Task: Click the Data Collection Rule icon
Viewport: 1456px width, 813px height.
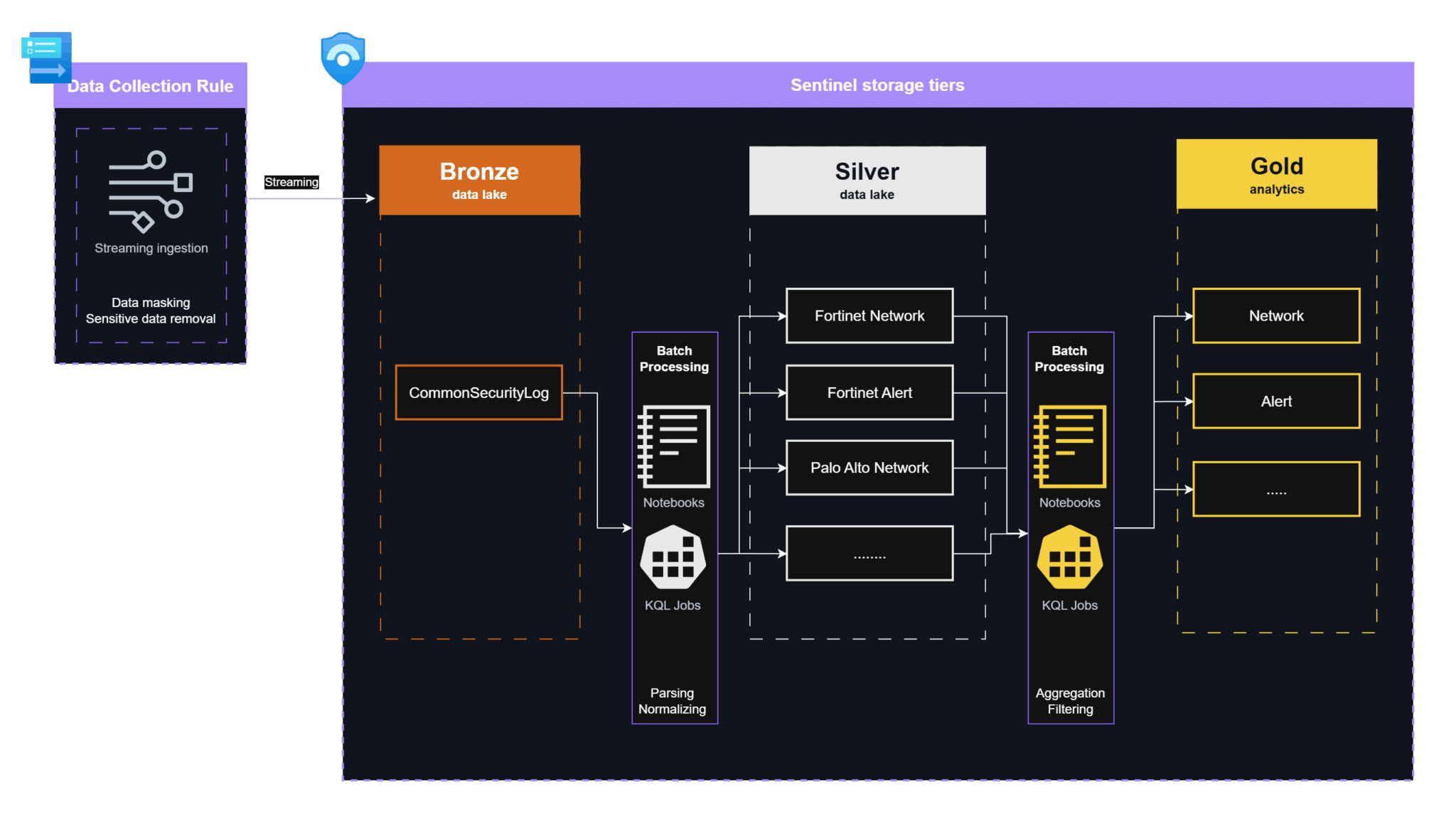Action: pos(46,58)
